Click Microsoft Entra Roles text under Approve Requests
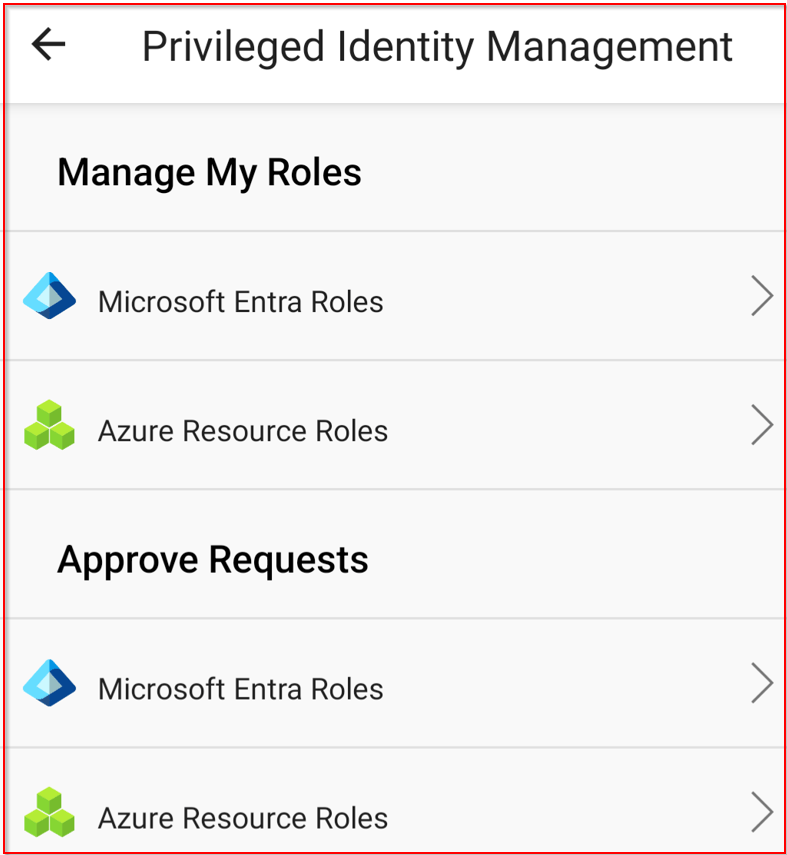 [x=240, y=689]
